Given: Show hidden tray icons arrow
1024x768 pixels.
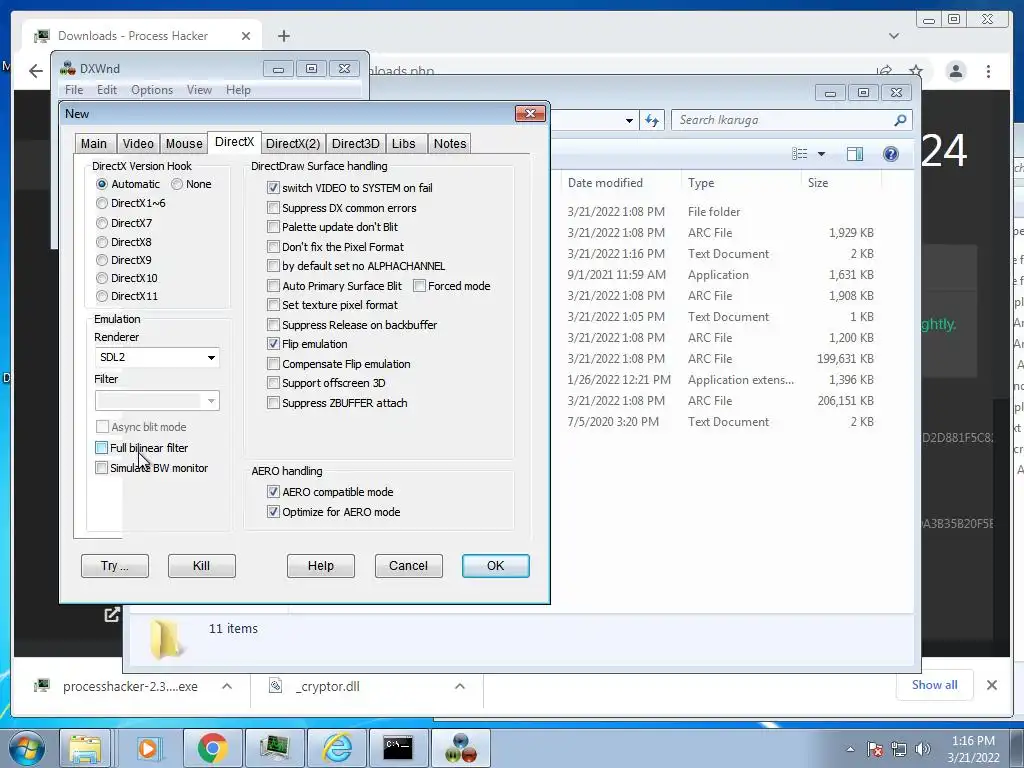Looking at the screenshot, I should pos(850,749).
